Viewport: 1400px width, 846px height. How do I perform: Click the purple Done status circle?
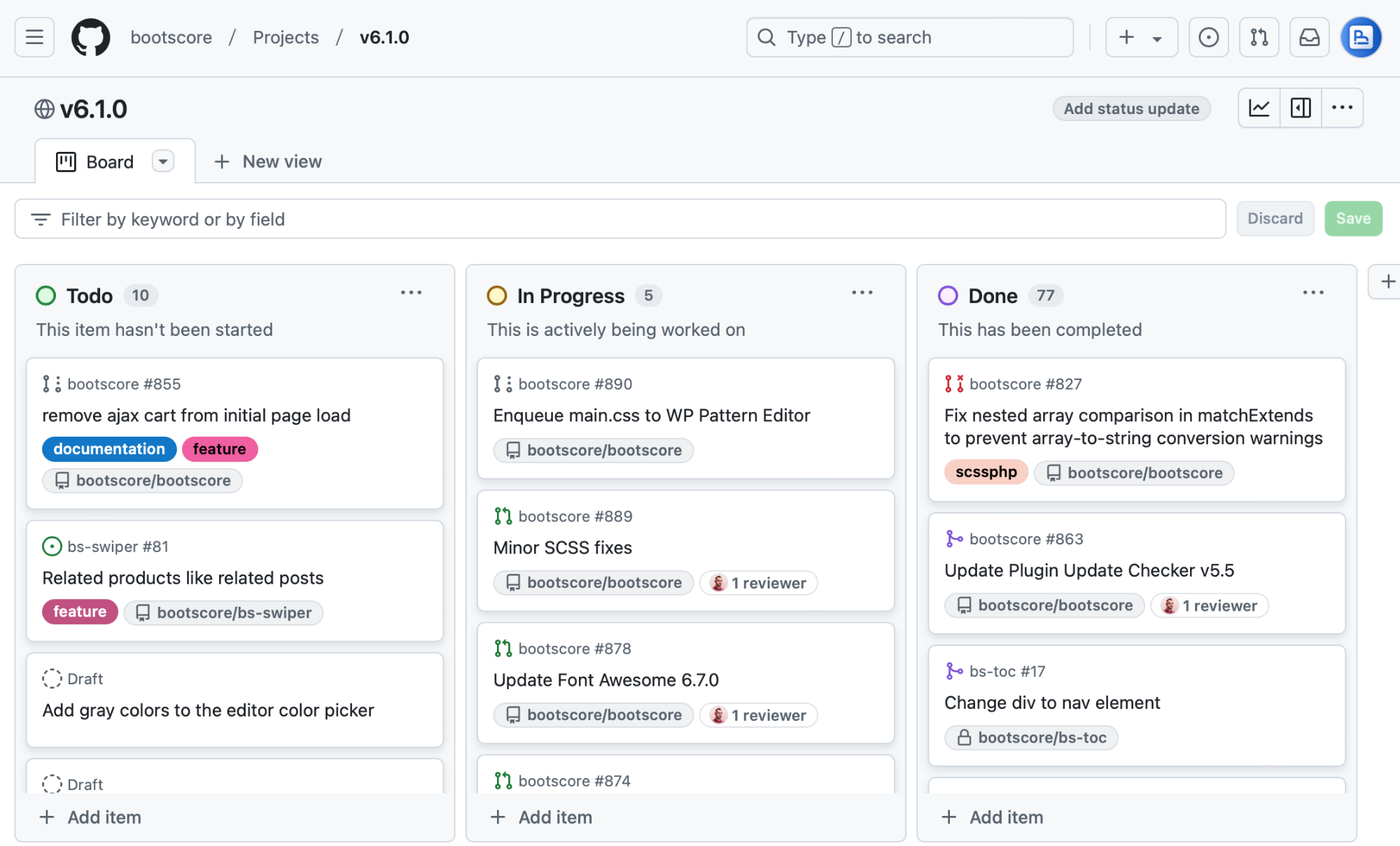point(948,295)
